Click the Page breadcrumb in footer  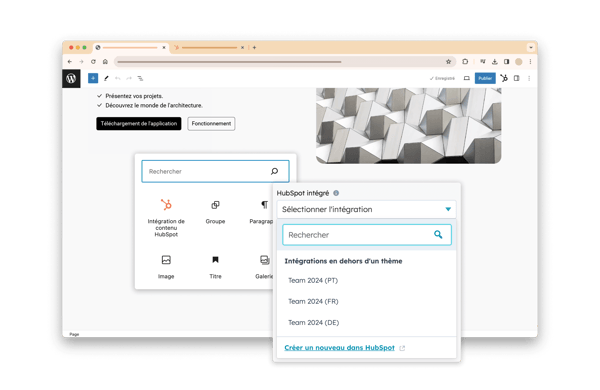(74, 335)
